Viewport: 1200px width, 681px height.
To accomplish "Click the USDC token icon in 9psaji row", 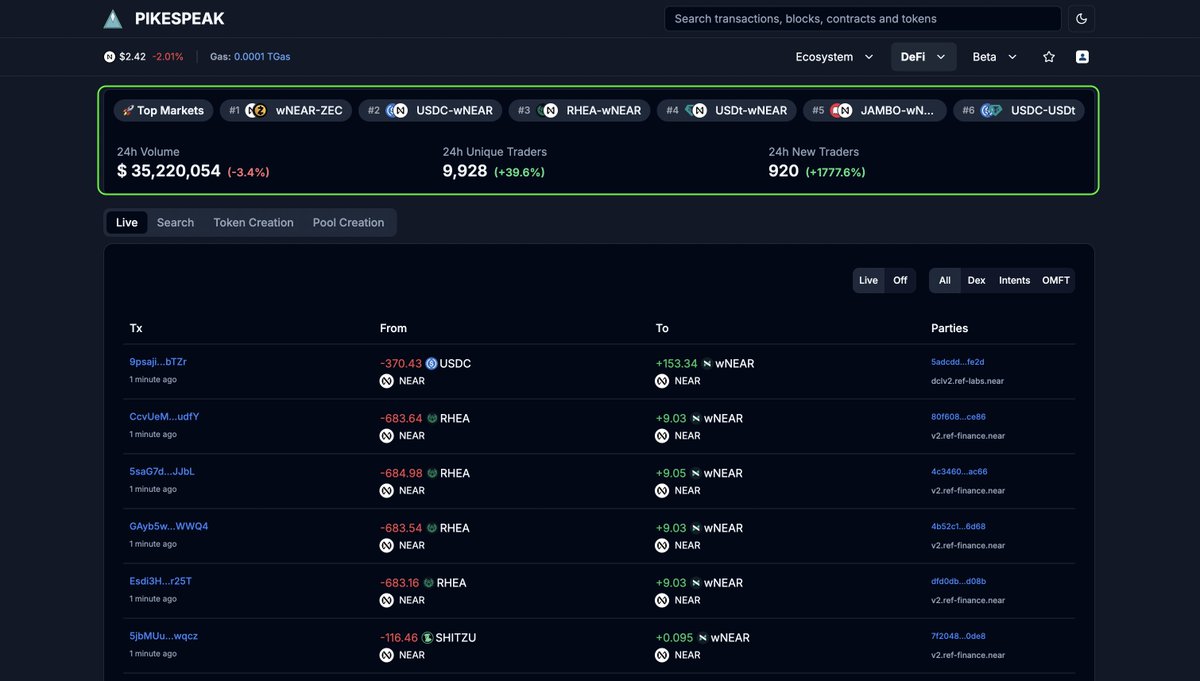I will [x=431, y=364].
